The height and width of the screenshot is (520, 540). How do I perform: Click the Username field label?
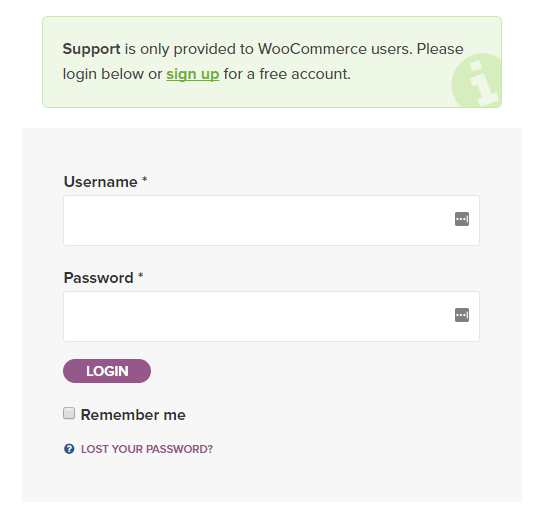101,182
